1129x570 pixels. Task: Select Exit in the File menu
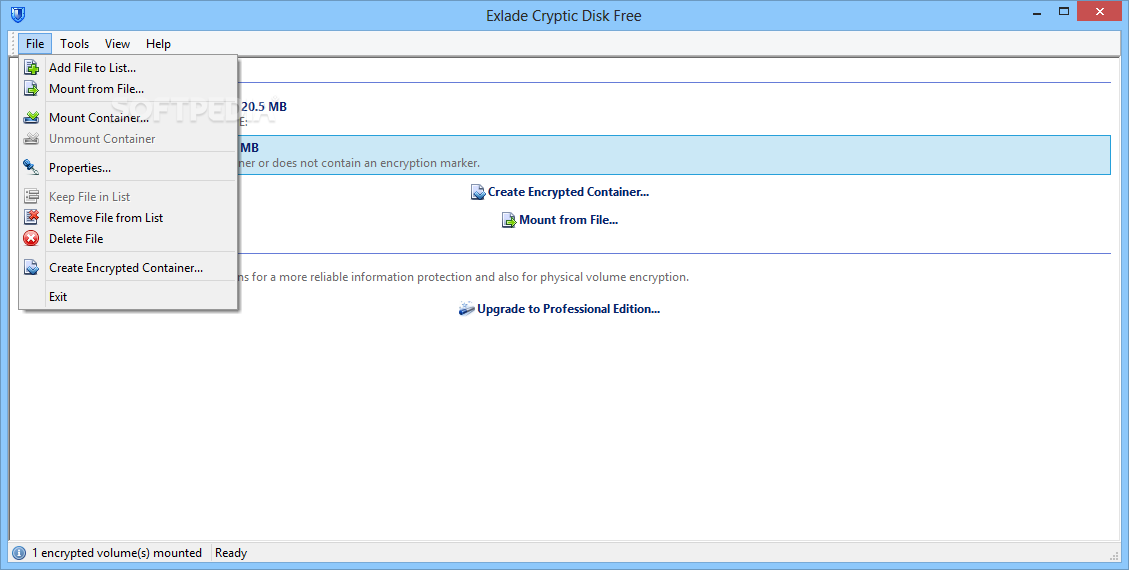[129, 297]
